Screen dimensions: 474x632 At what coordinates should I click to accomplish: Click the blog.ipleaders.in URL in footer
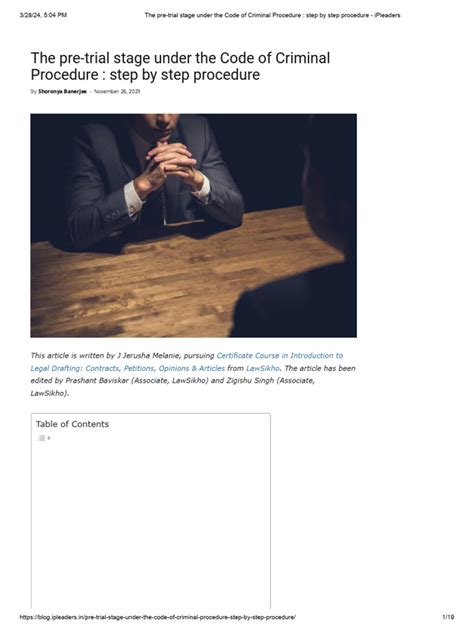coord(158,617)
